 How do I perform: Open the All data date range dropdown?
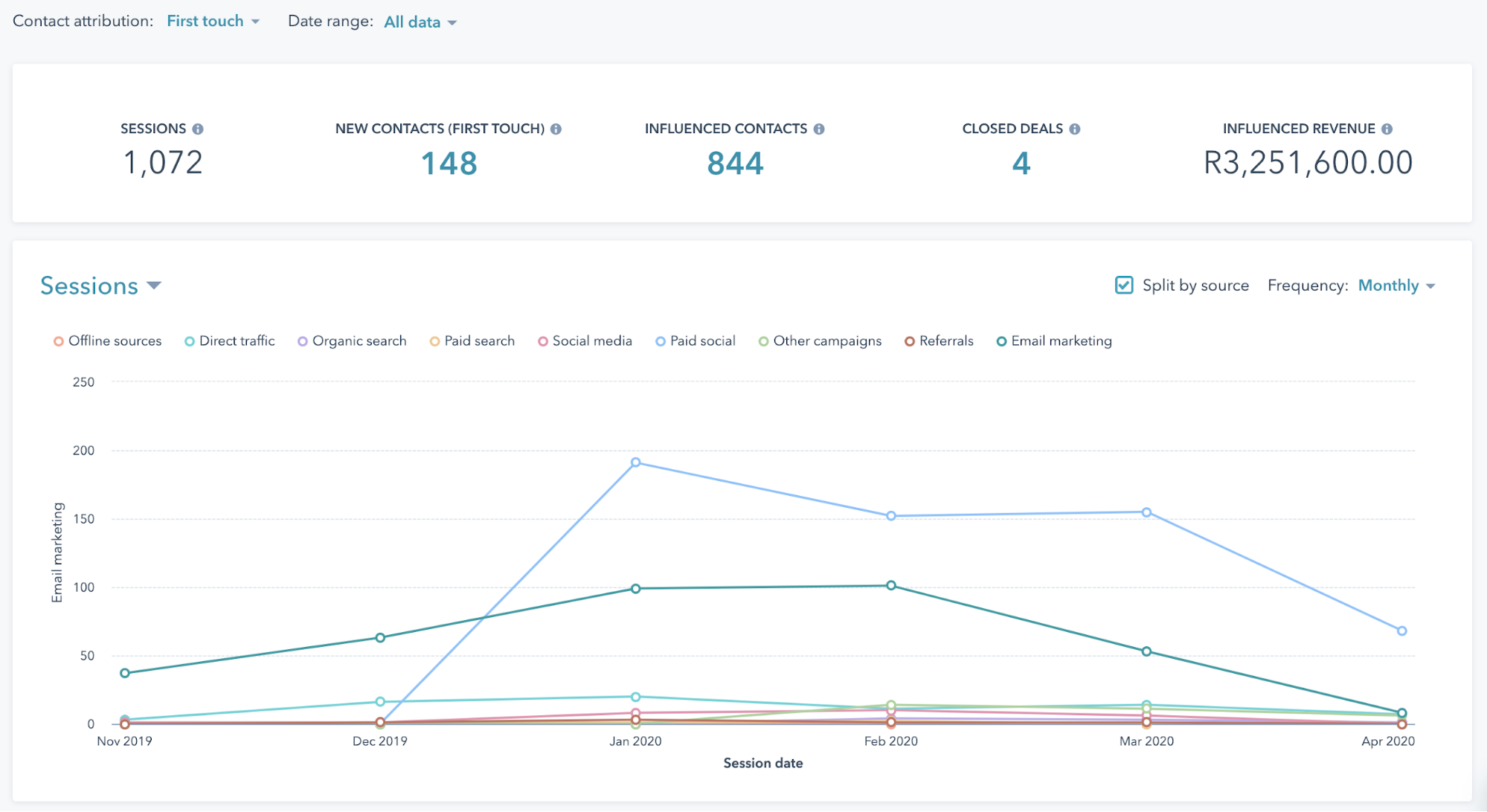click(x=420, y=22)
